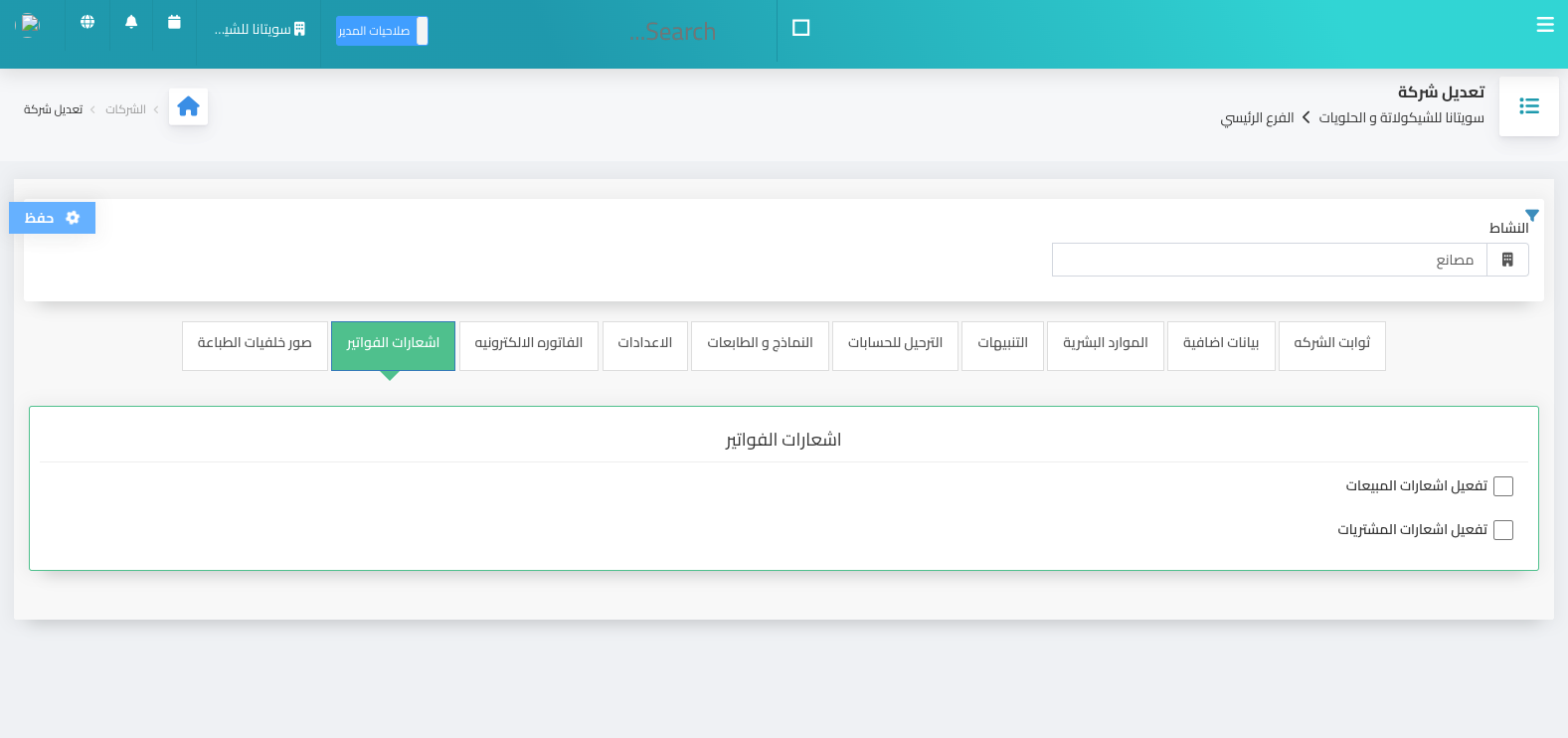Go to home via house icon
Viewport: 1568px width, 738px height.
click(188, 106)
